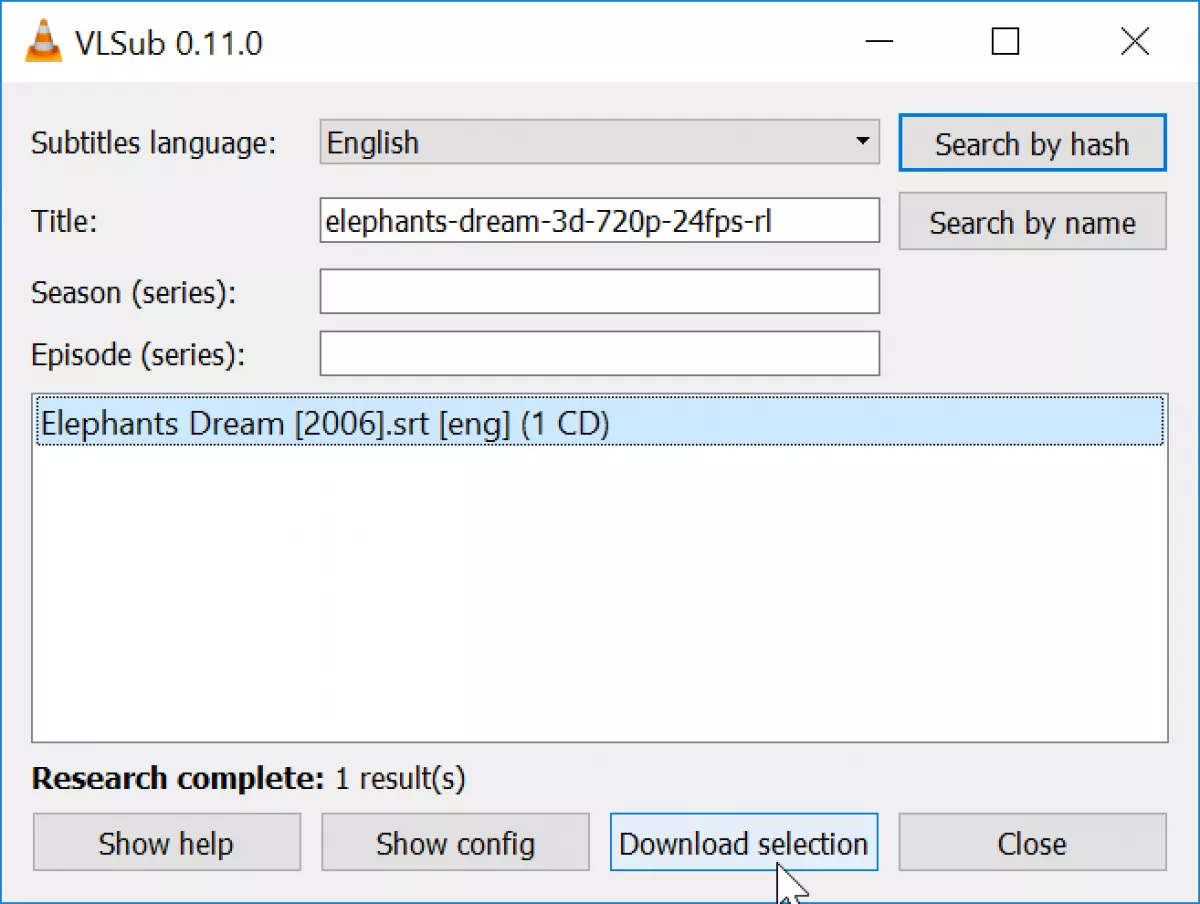Focus the Episode (series) input field
The image size is (1200, 904).
600,353
